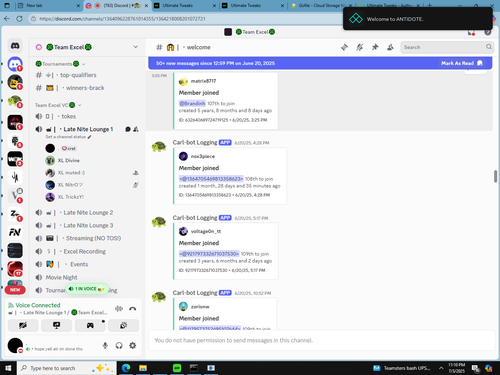The image size is (500, 375).
Task: Start an activity controller button
Action: (90, 326)
